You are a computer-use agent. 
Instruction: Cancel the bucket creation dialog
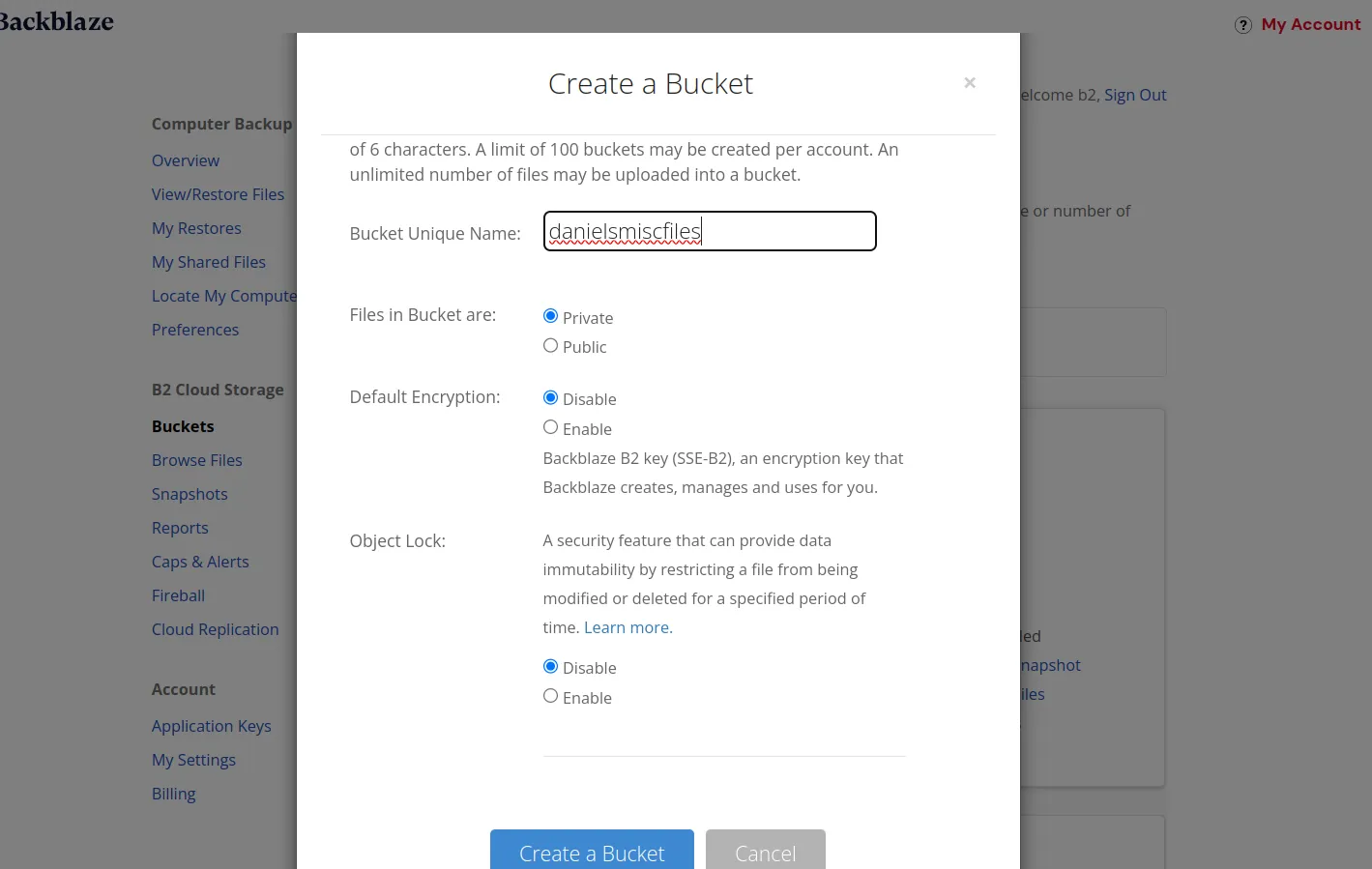(x=766, y=850)
